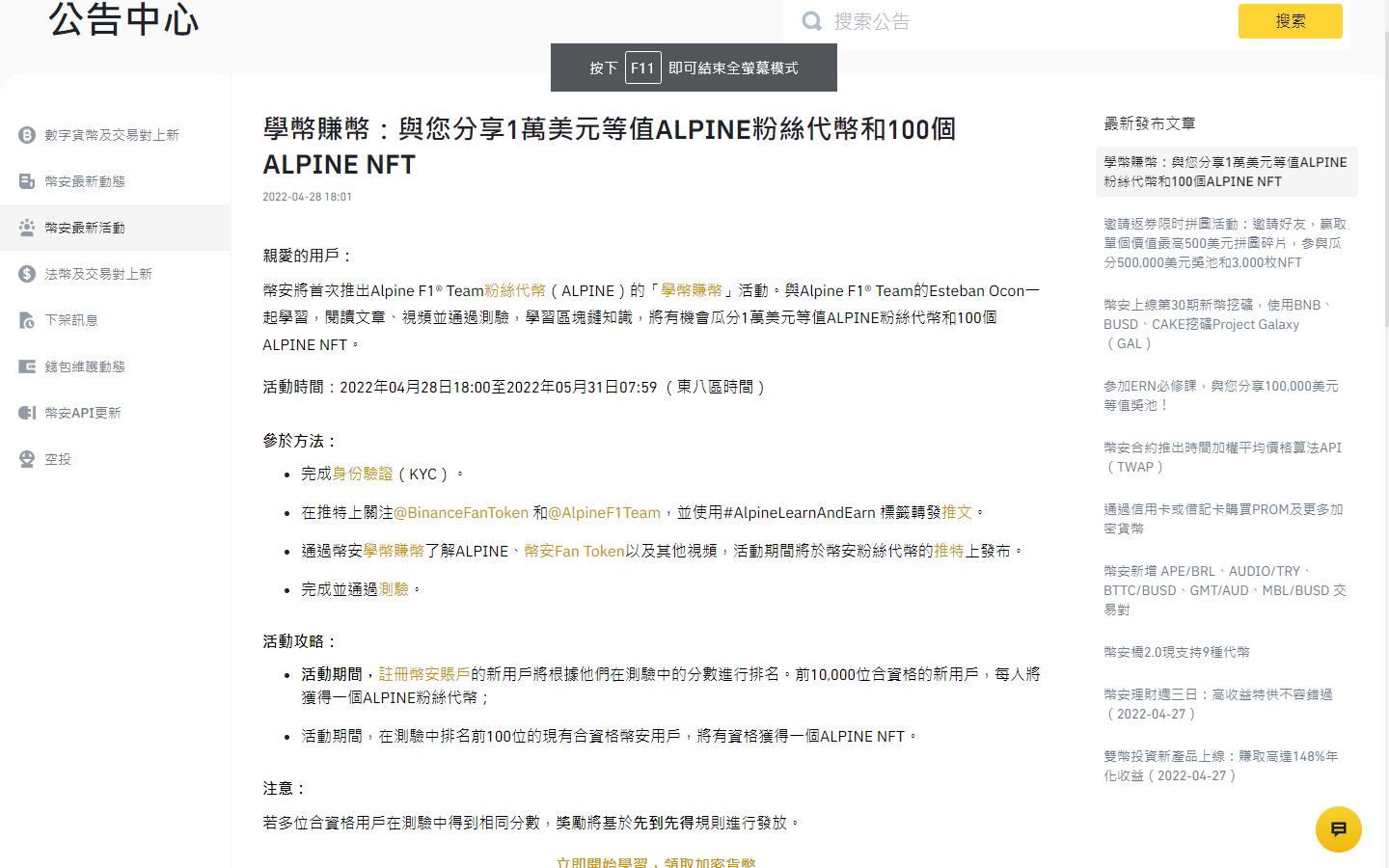Viewport: 1389px width, 868px height.
Task: Open the 推特 link in third bullet
Action: 949,551
